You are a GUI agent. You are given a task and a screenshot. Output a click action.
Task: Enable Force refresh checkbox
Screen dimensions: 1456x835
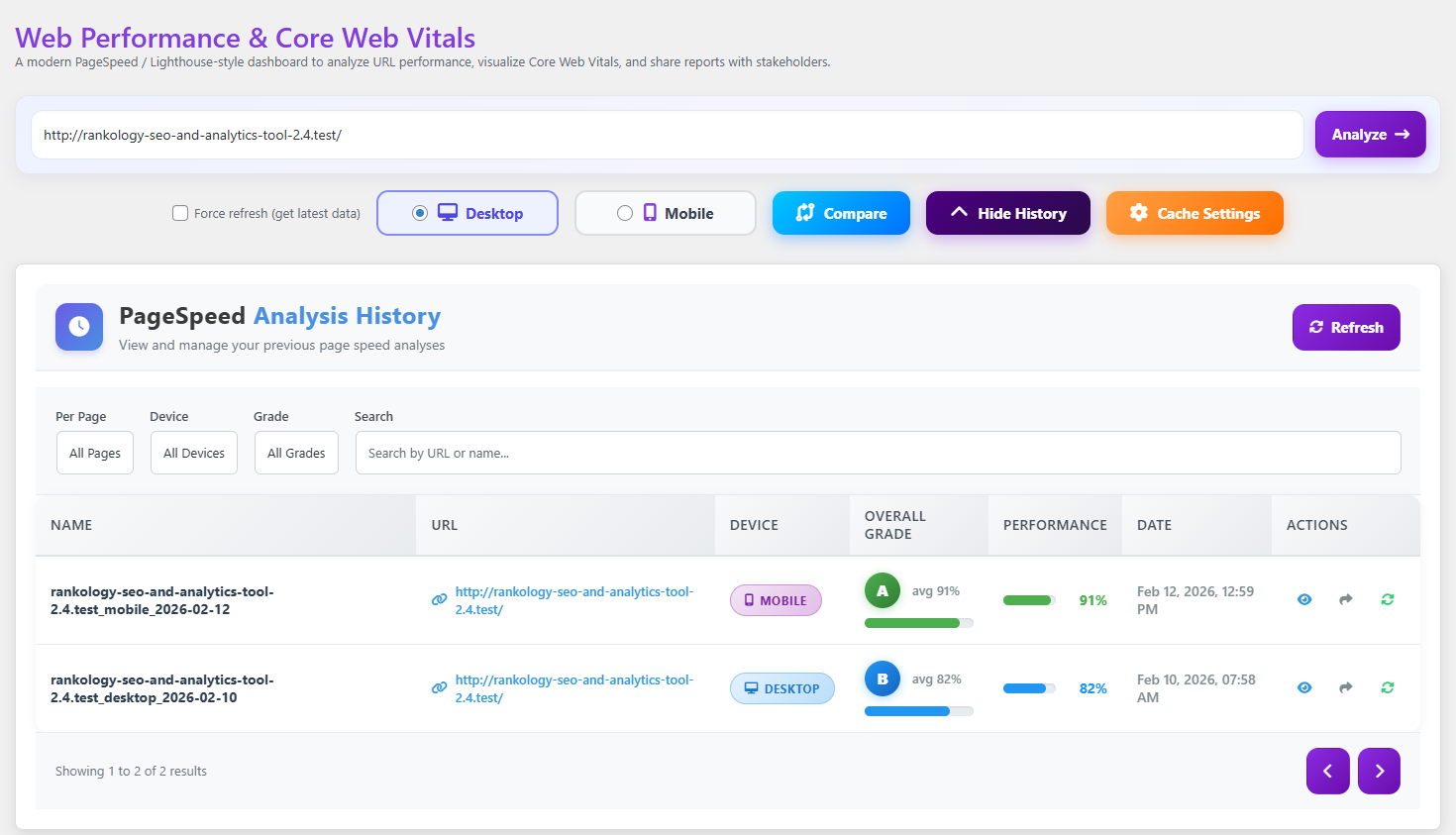[x=180, y=213]
